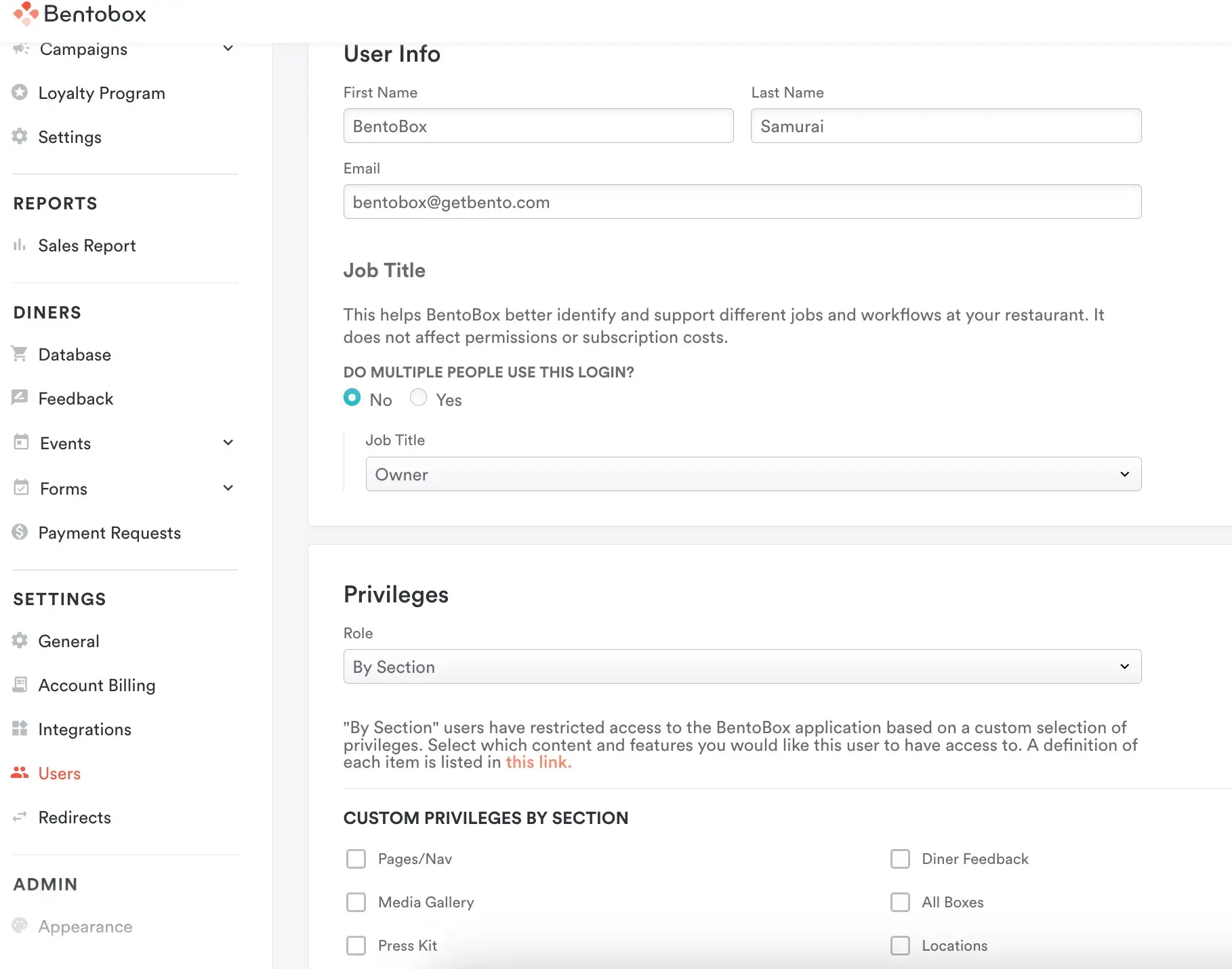1232x969 pixels.
Task: Click the Account Billing receipt icon
Action: [x=20, y=684]
